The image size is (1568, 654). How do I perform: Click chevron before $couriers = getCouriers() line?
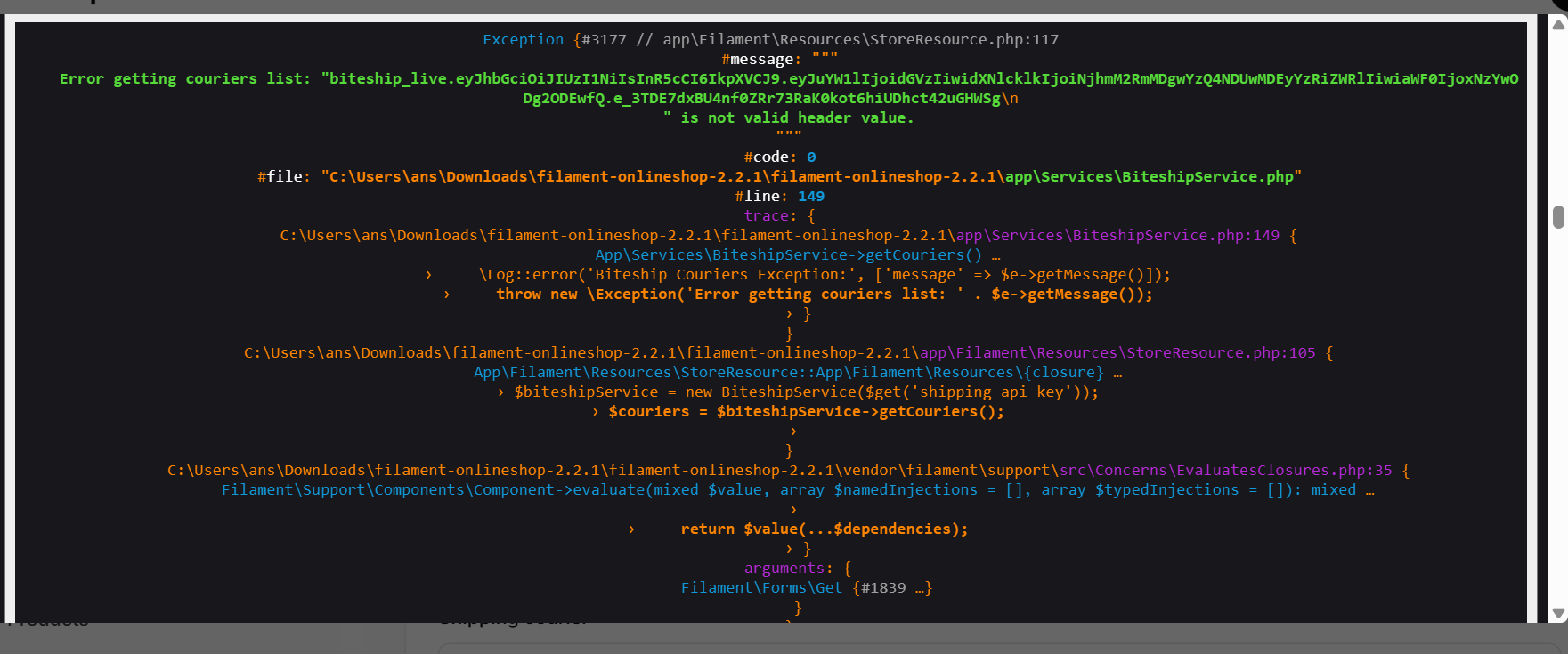596,412
